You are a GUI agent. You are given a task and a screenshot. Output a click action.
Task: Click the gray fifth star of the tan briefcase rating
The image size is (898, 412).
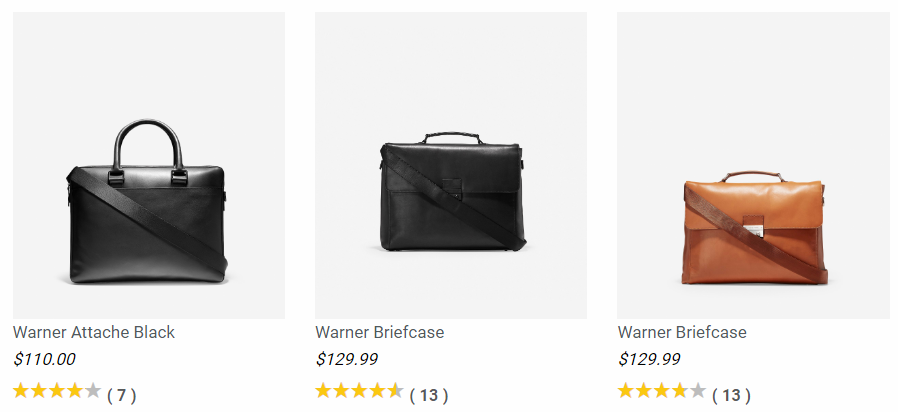pos(698,391)
